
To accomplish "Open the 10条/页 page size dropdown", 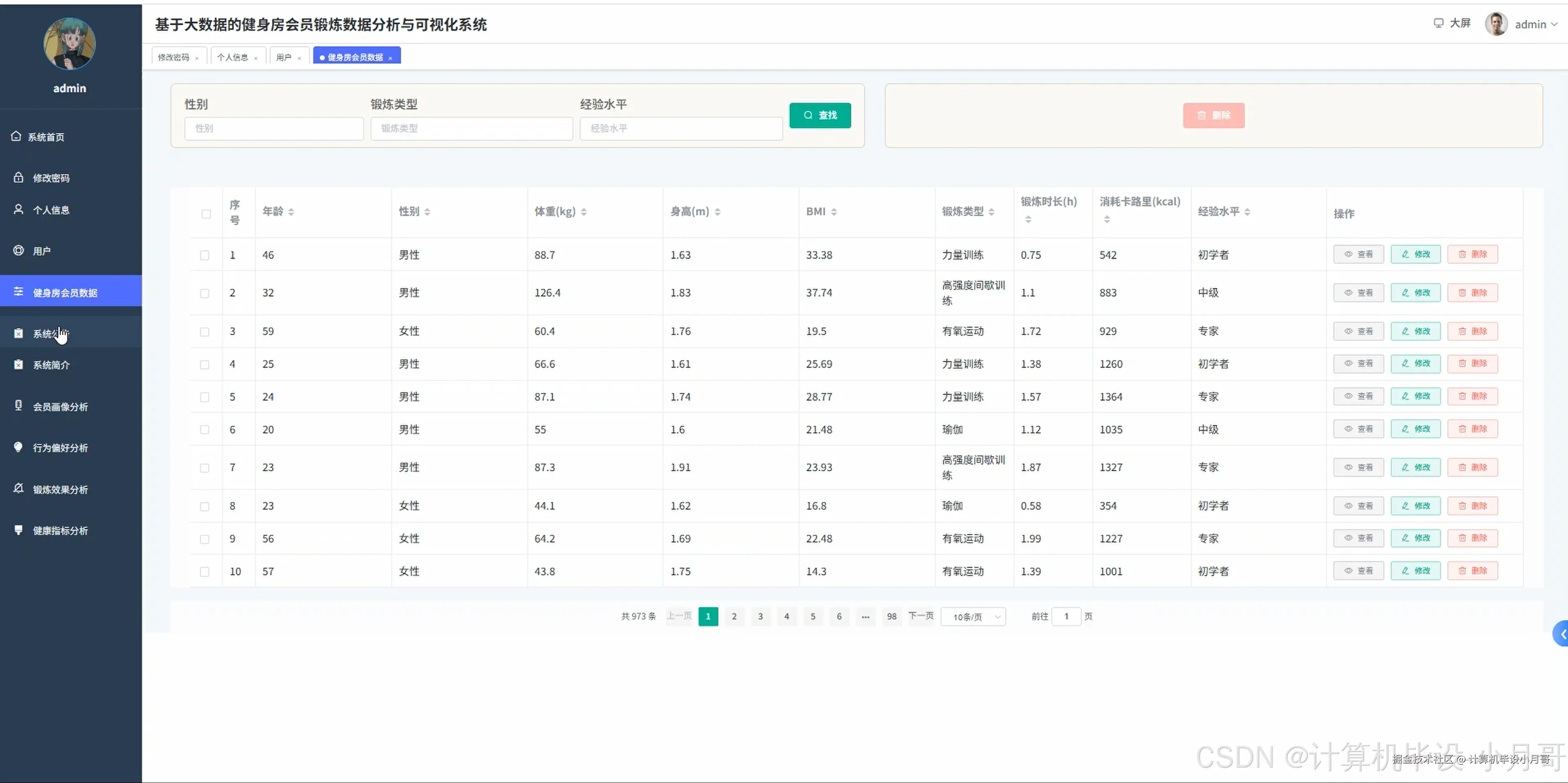I will point(973,616).
